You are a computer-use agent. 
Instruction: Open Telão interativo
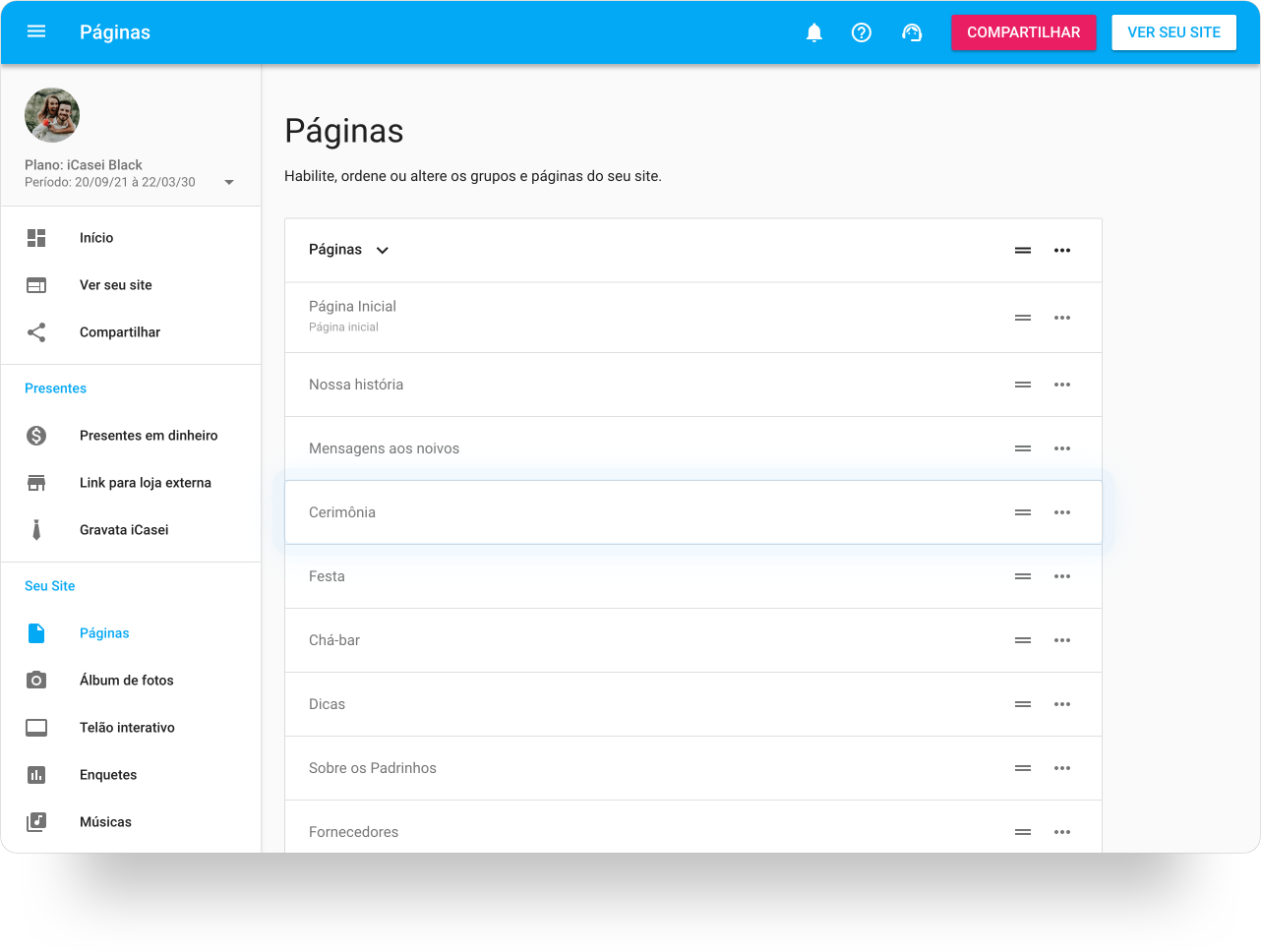[x=127, y=728]
